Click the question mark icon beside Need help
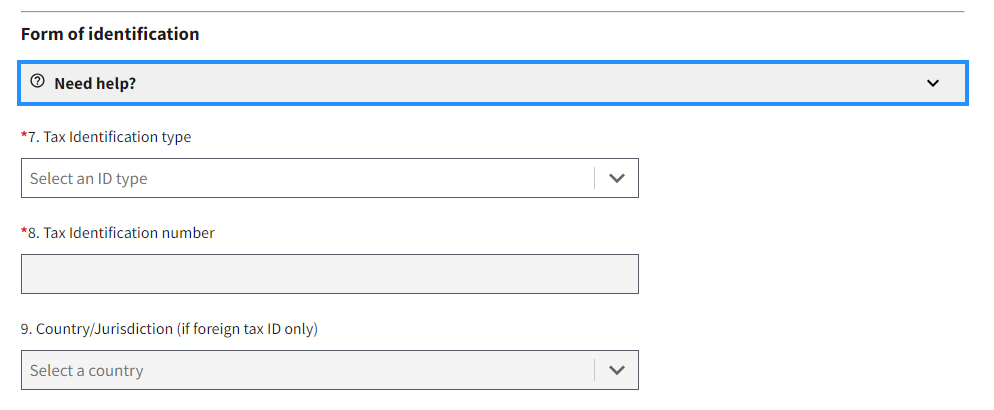This screenshot has height=410, width=994. click(38, 82)
